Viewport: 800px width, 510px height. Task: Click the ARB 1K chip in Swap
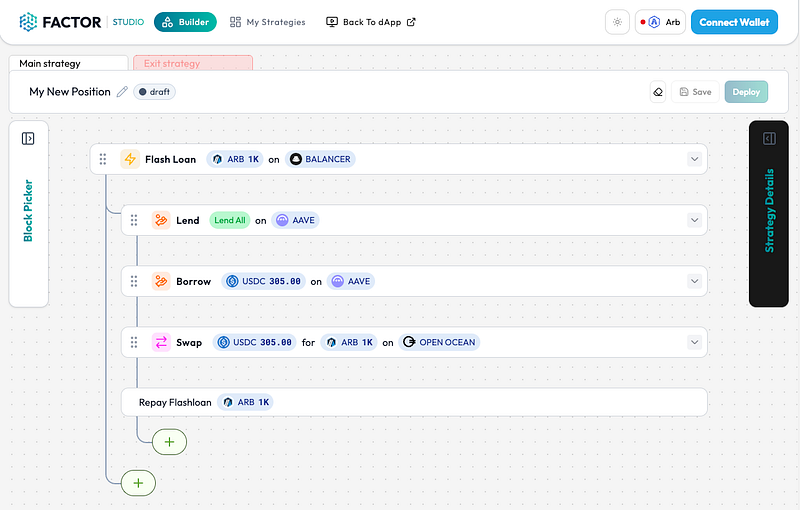coord(349,342)
